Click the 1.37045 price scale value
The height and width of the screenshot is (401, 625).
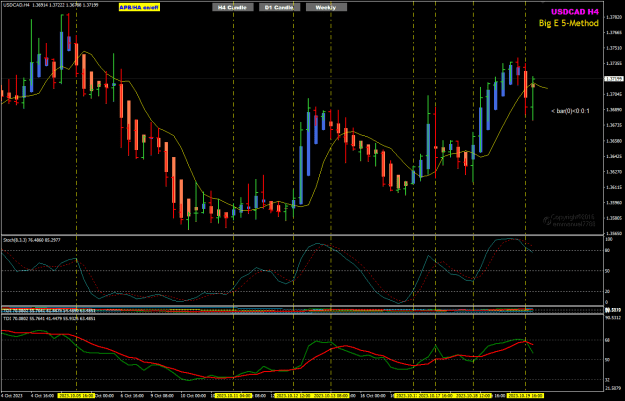coord(614,94)
